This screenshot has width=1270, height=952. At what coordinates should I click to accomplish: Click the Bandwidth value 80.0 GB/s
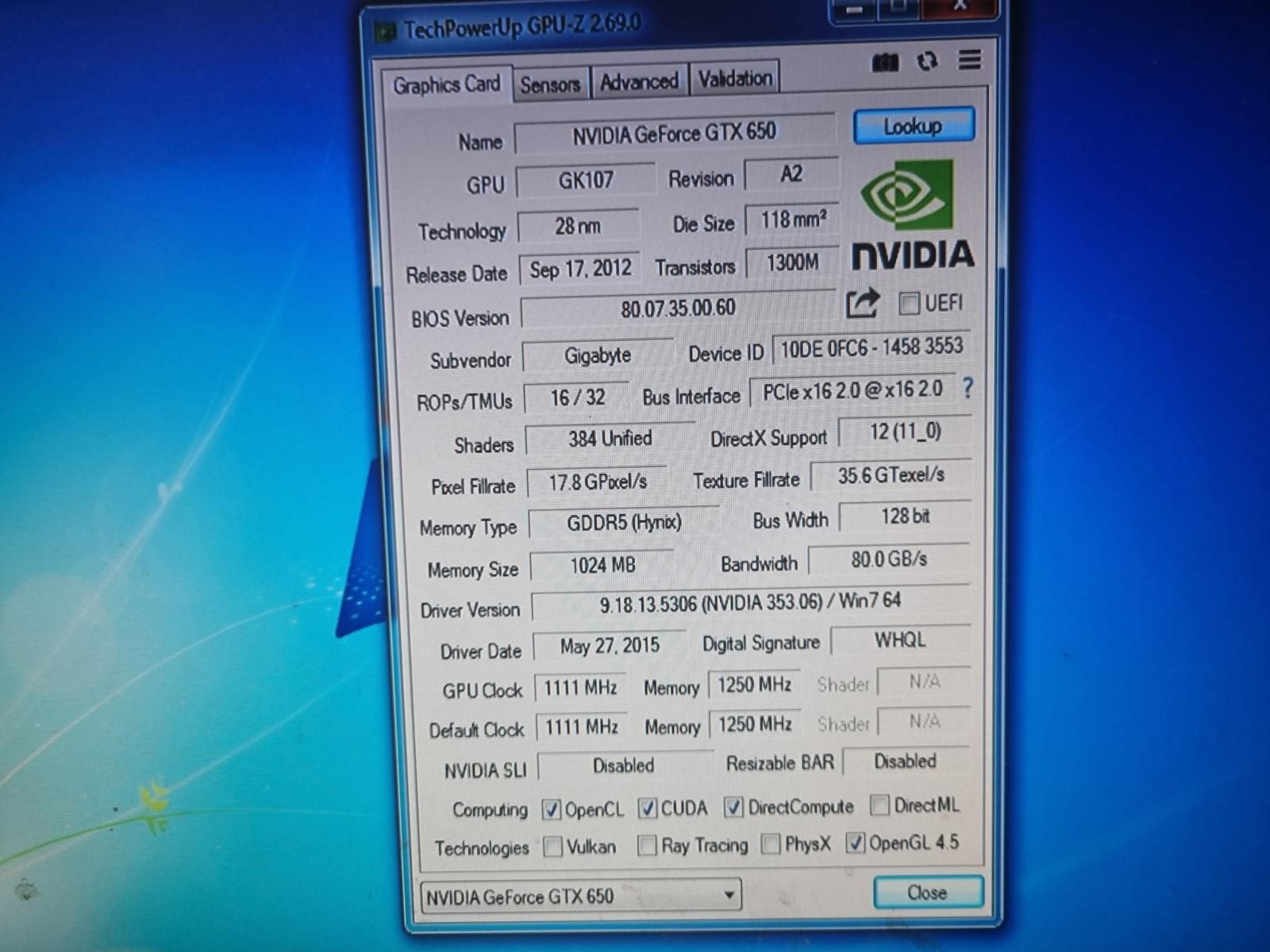(889, 559)
